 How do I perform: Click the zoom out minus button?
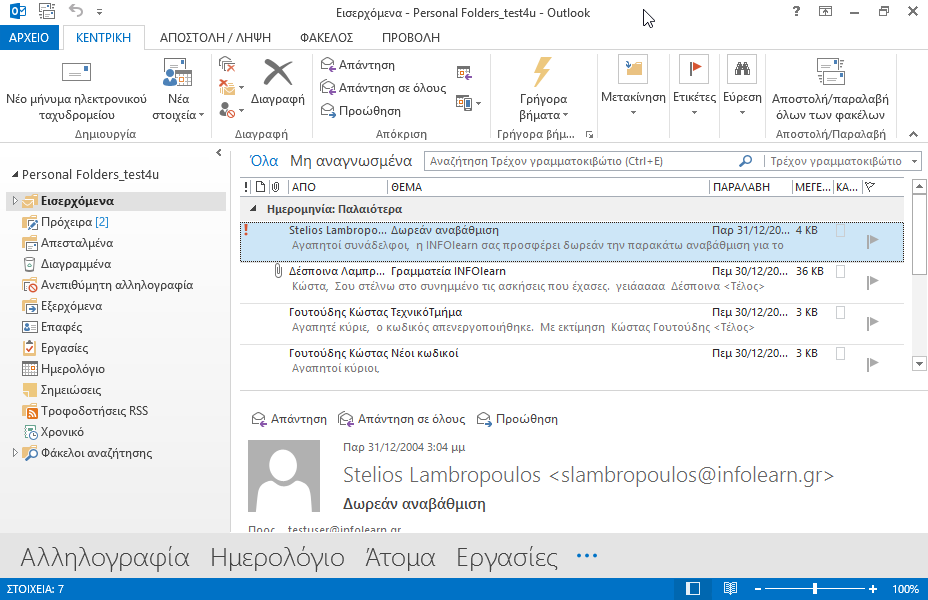click(758, 589)
